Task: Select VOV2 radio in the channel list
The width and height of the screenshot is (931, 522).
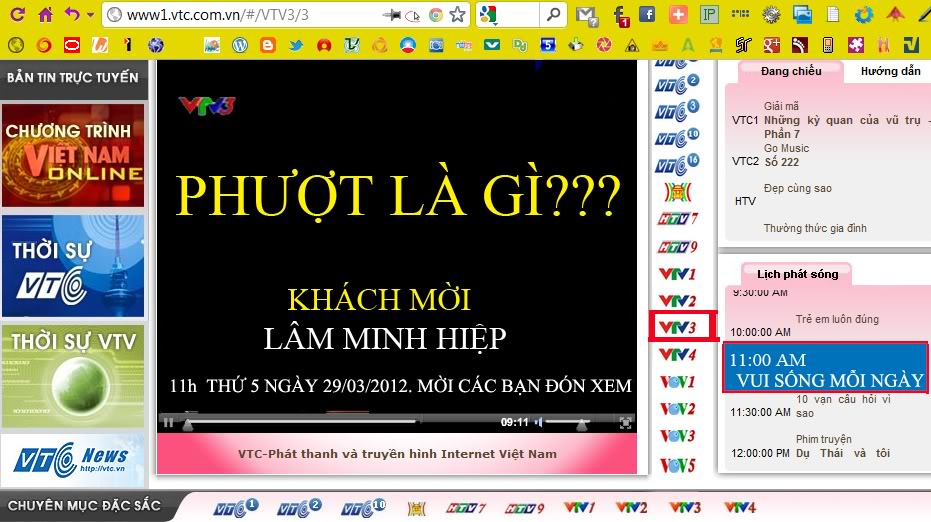Action: tap(677, 409)
